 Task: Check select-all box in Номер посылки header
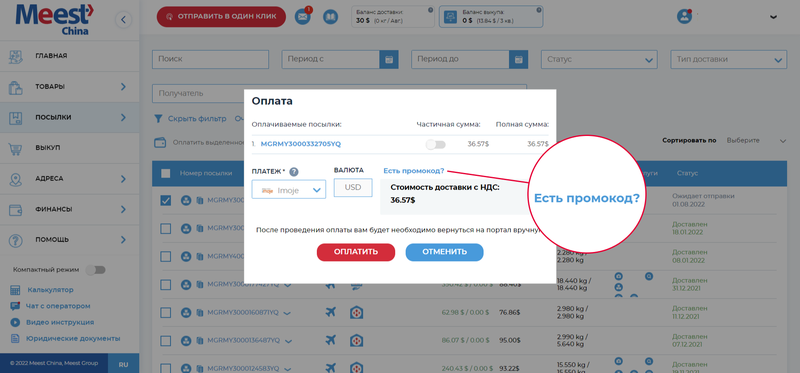165,173
